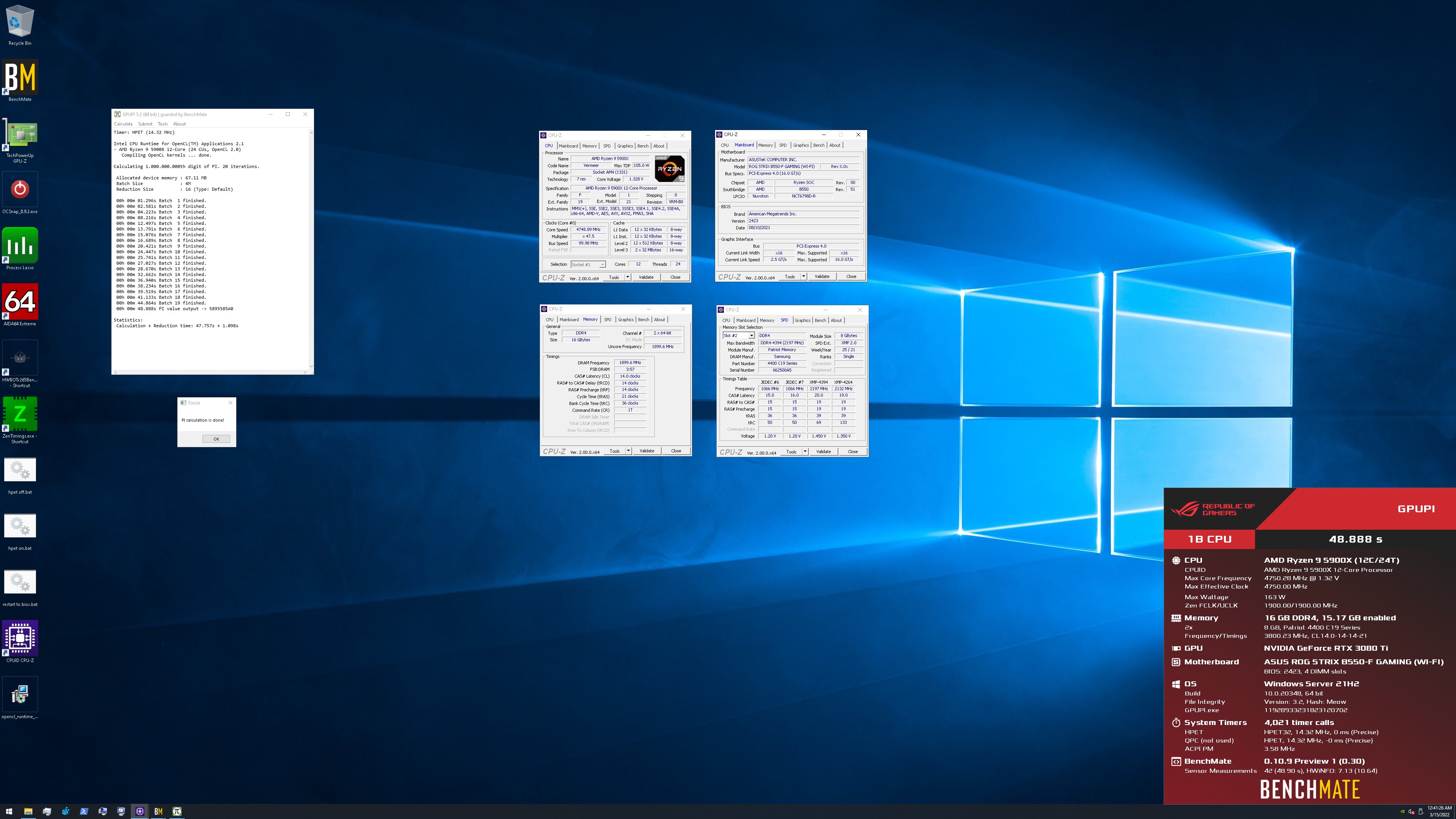The height and width of the screenshot is (819, 1456).
Task: Open the Calculate menu in GPUPI
Action: point(123,124)
